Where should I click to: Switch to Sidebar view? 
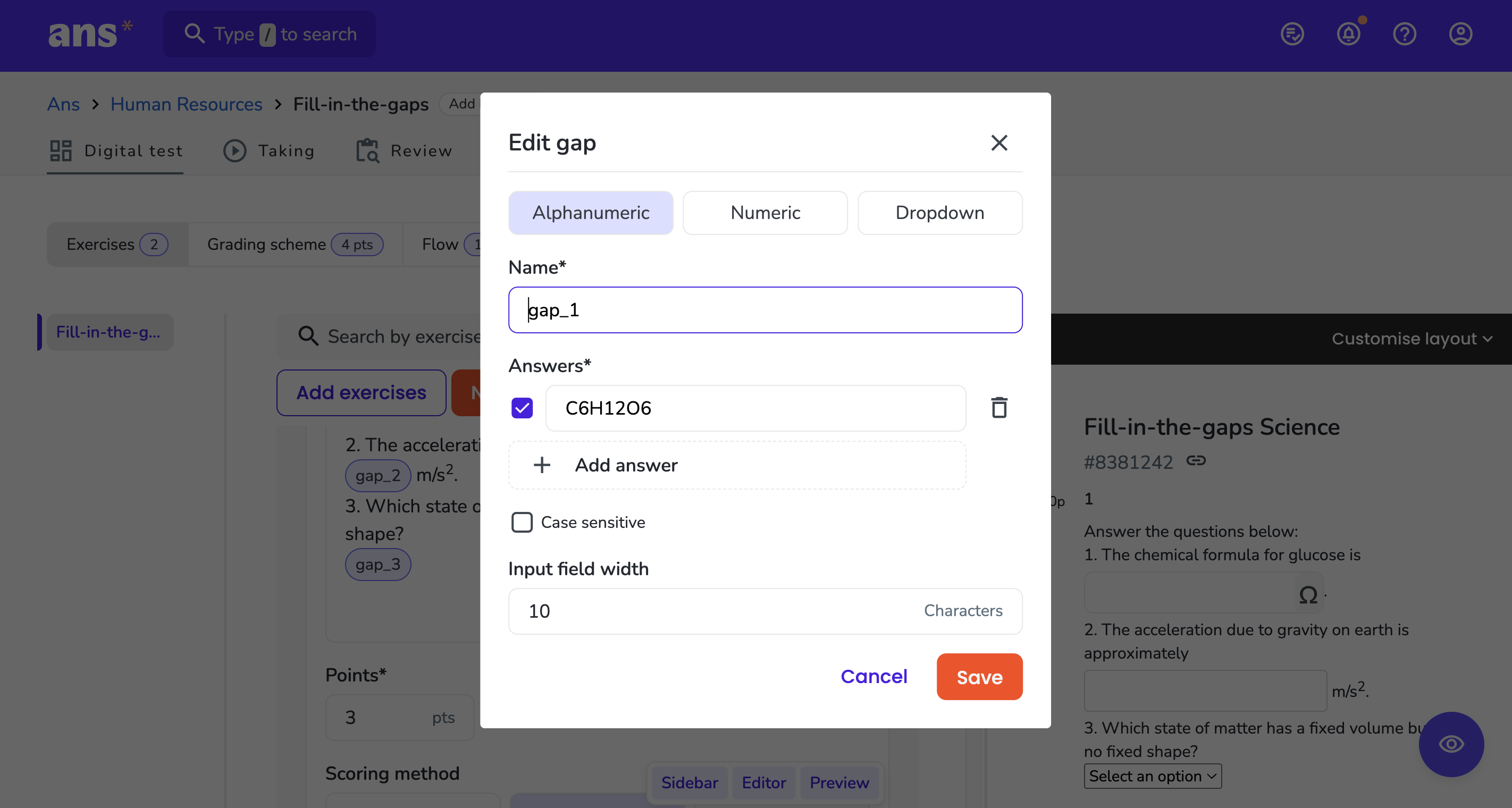(x=689, y=783)
